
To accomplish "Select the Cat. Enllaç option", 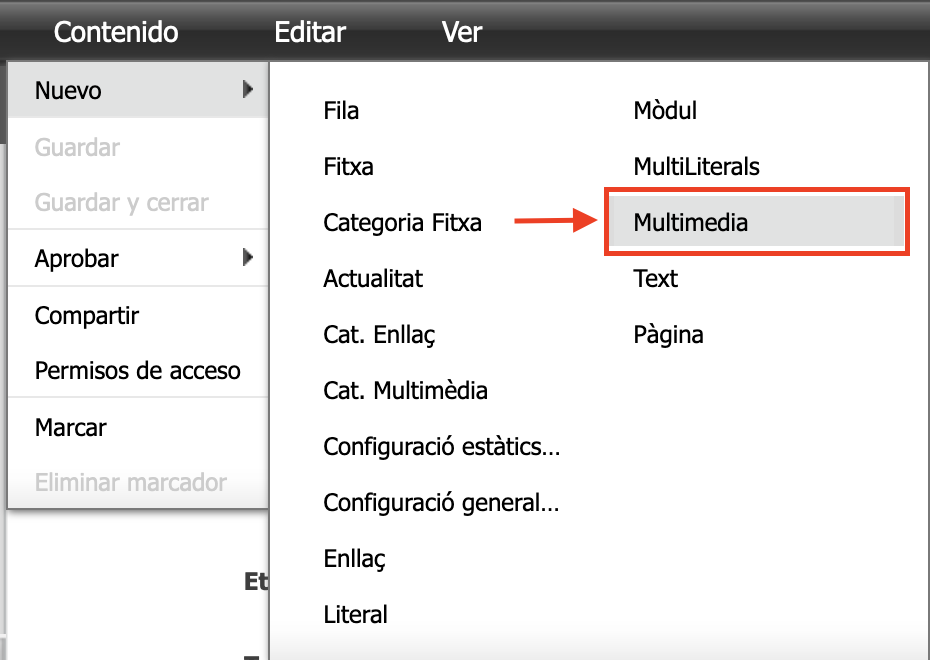I will click(x=379, y=334).
